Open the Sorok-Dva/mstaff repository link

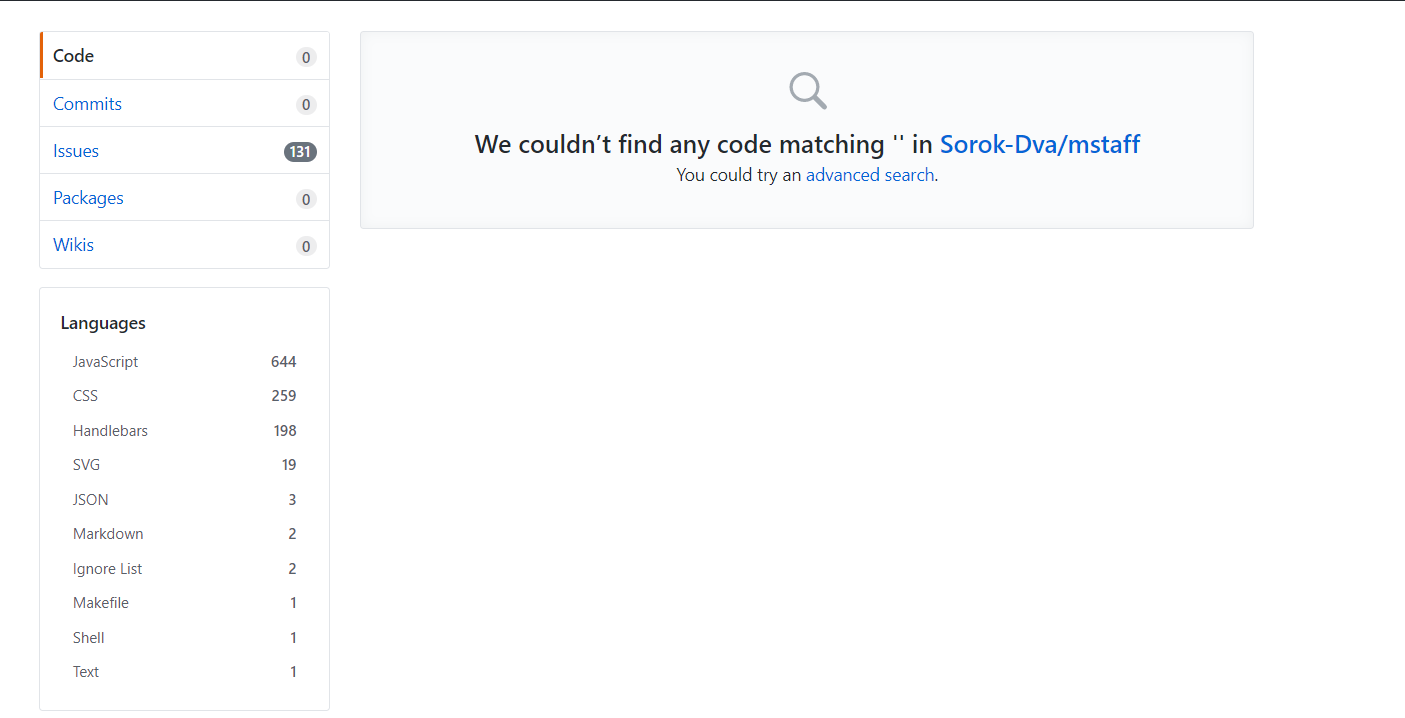tap(1040, 144)
